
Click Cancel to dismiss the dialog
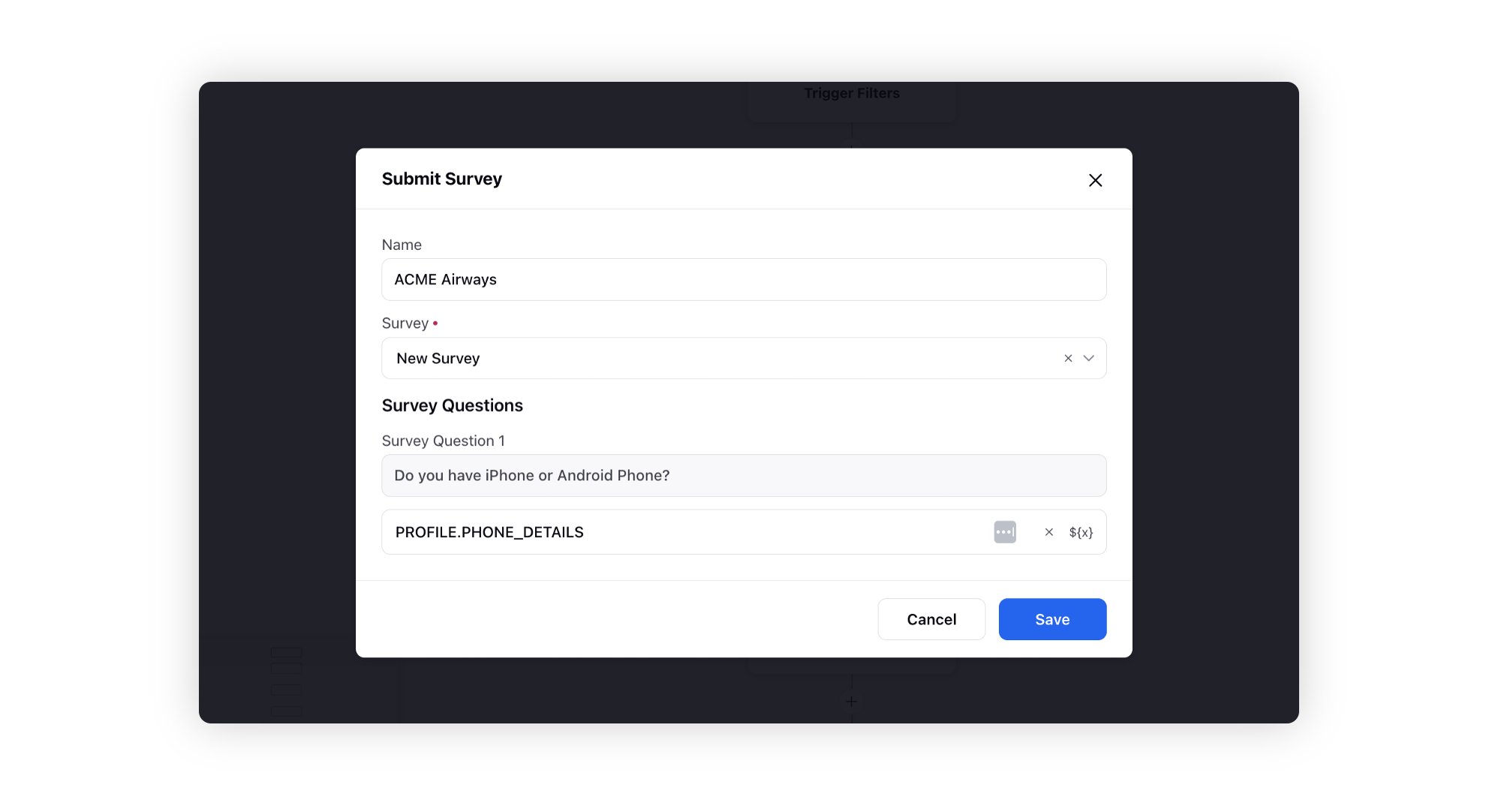[931, 619]
